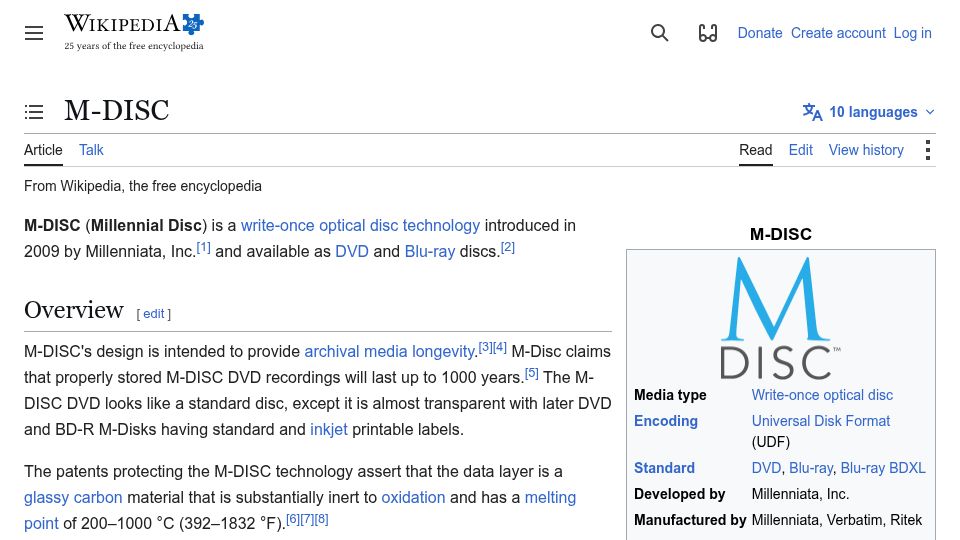Click citation reference [7]
Viewport: 960px width, 540px height.
[307, 519]
